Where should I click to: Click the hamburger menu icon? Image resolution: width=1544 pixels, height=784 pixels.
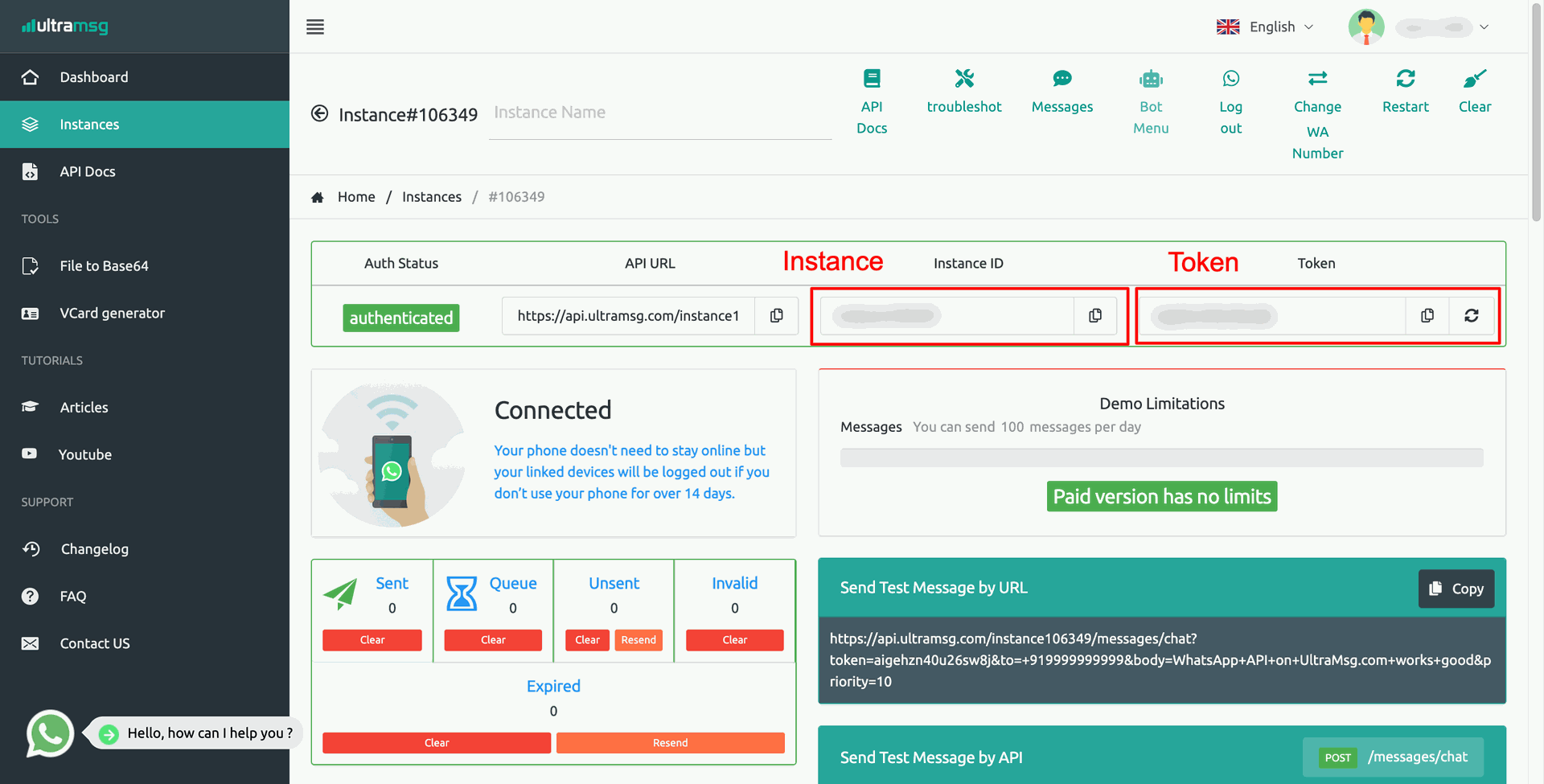(315, 27)
